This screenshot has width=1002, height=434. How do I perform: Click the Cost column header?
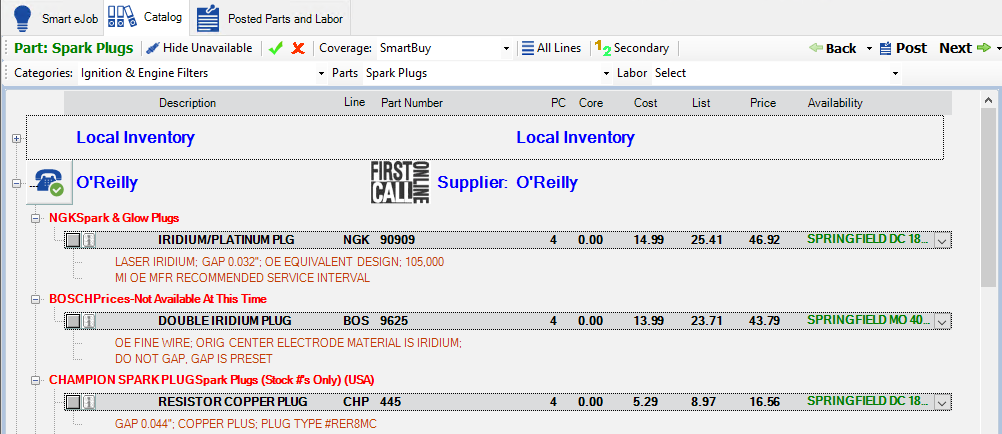click(645, 103)
